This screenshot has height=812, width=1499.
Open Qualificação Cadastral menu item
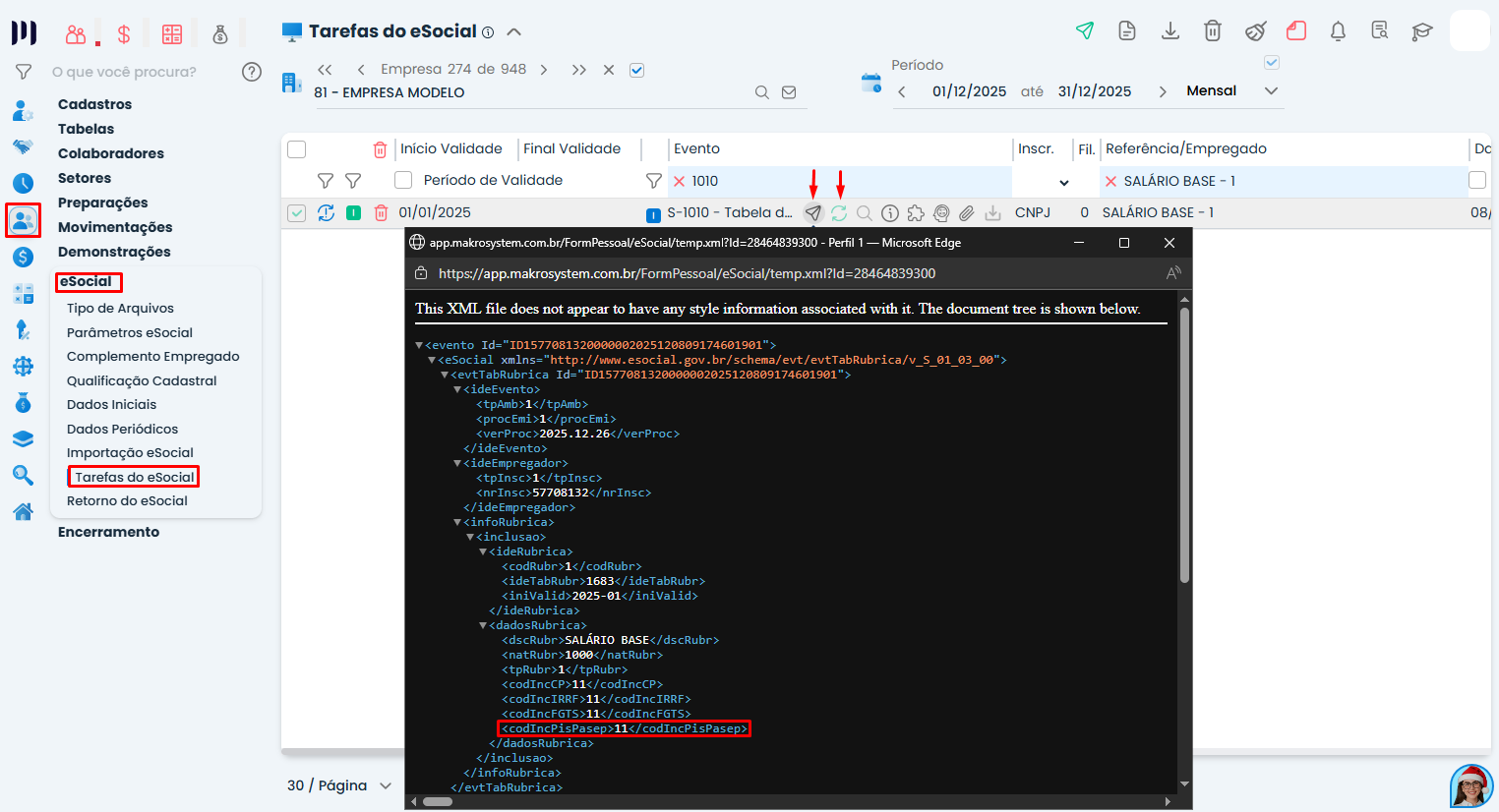pos(142,380)
